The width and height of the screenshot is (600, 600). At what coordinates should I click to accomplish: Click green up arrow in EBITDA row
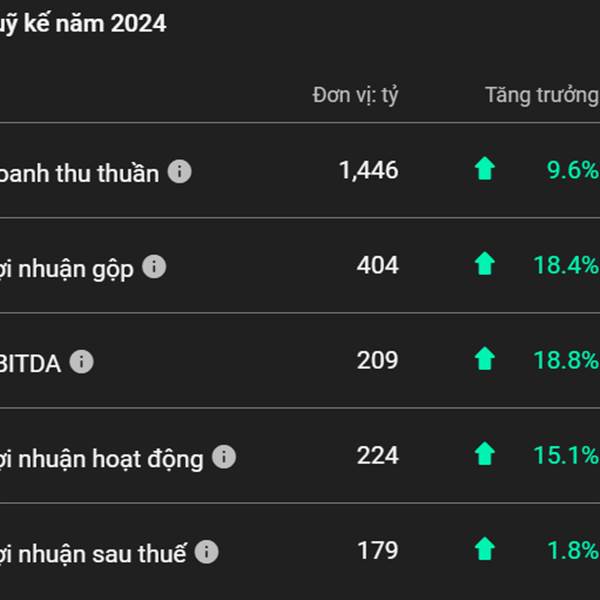[x=485, y=359]
